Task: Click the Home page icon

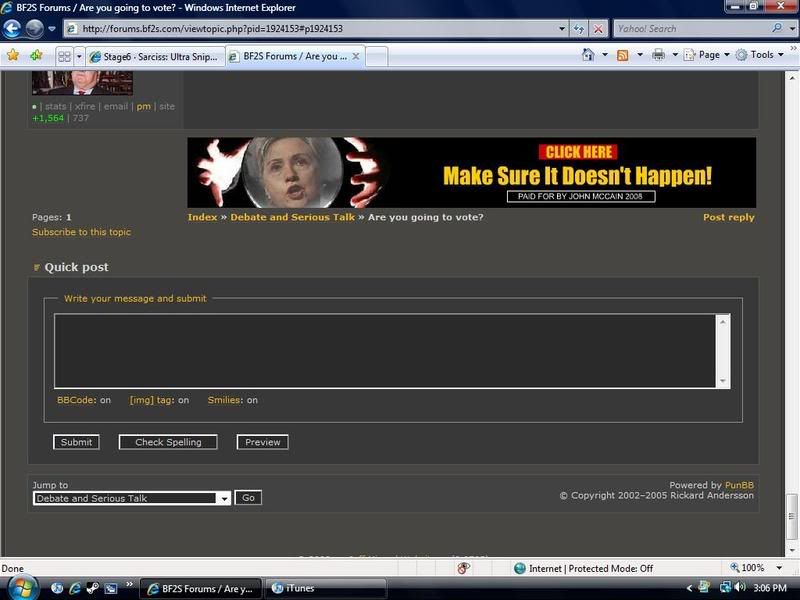Action: coord(588,55)
